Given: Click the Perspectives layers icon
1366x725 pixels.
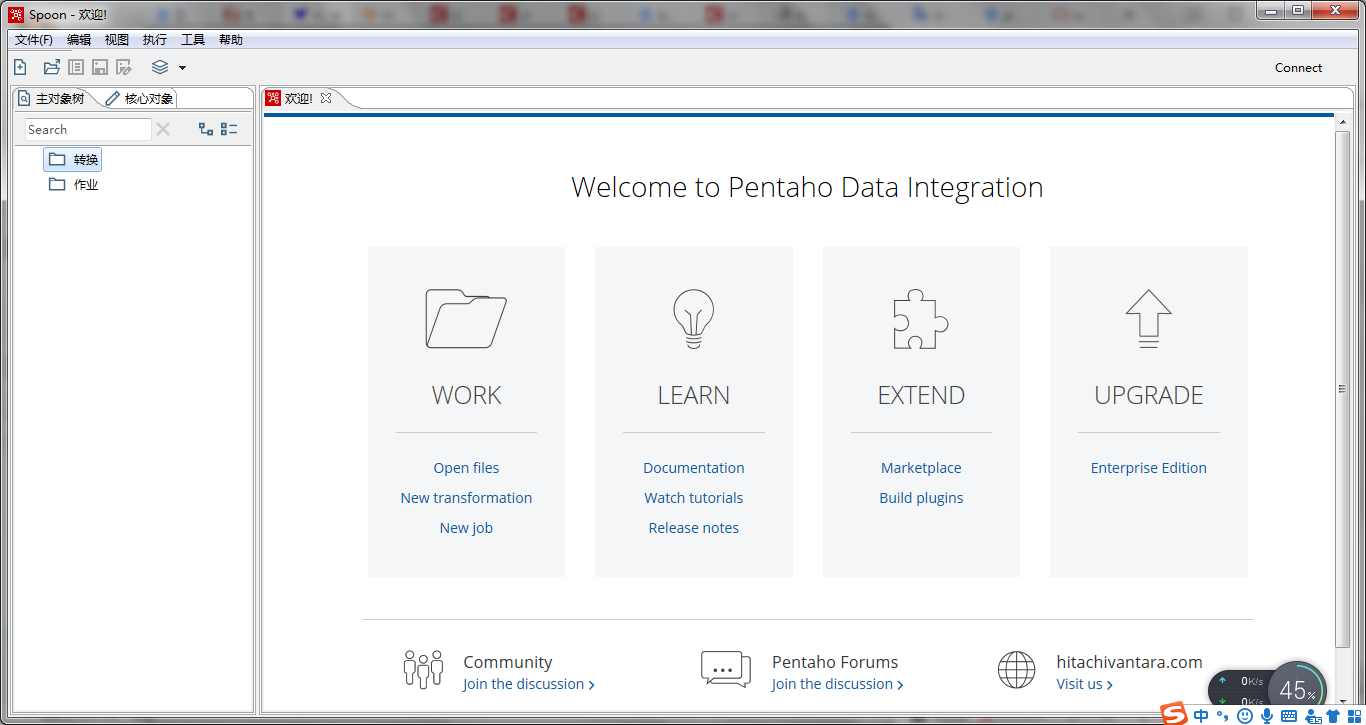Looking at the screenshot, I should coord(160,67).
